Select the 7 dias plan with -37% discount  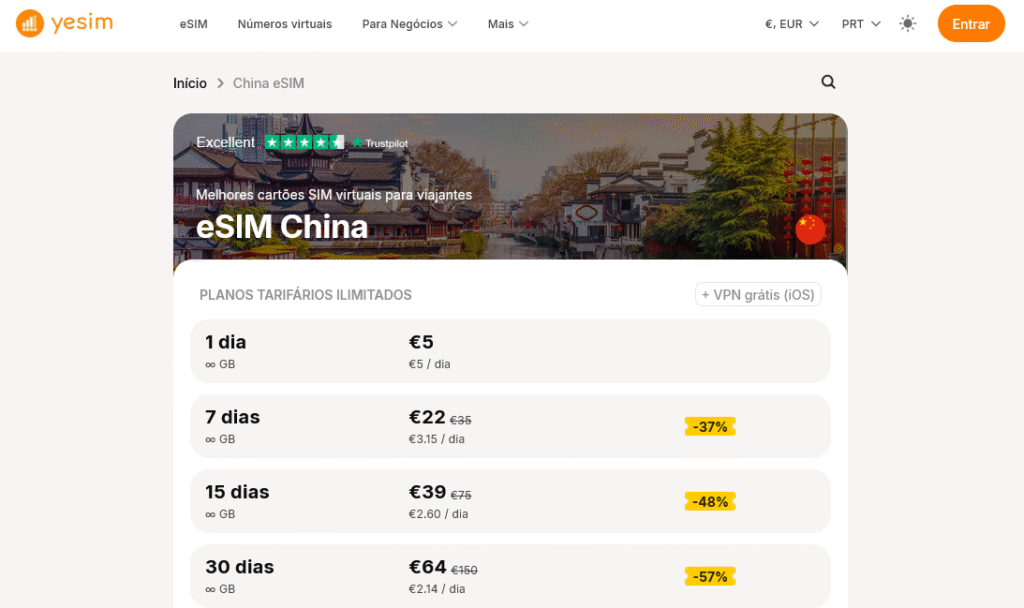pos(510,426)
